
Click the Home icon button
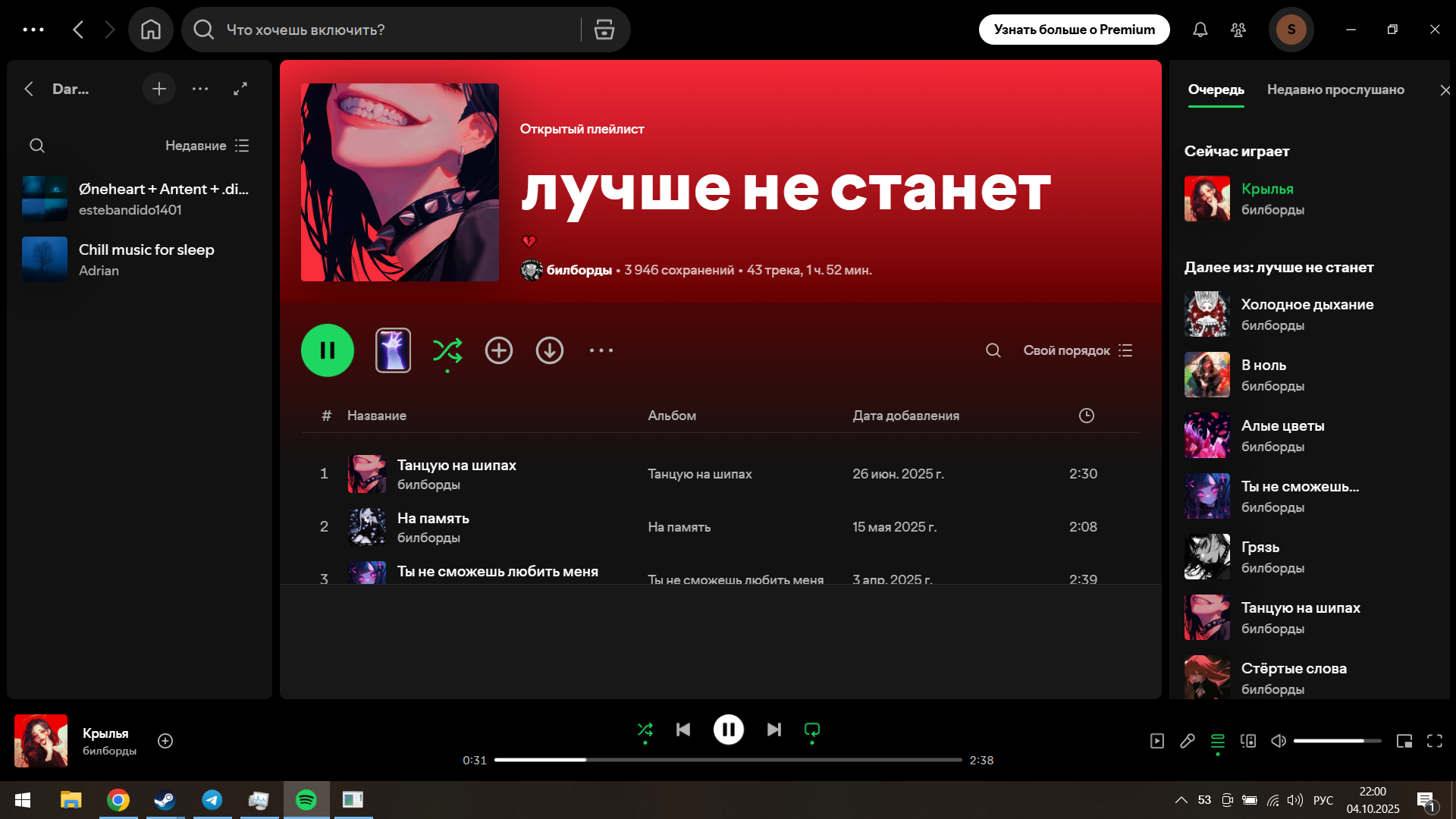[x=151, y=30]
